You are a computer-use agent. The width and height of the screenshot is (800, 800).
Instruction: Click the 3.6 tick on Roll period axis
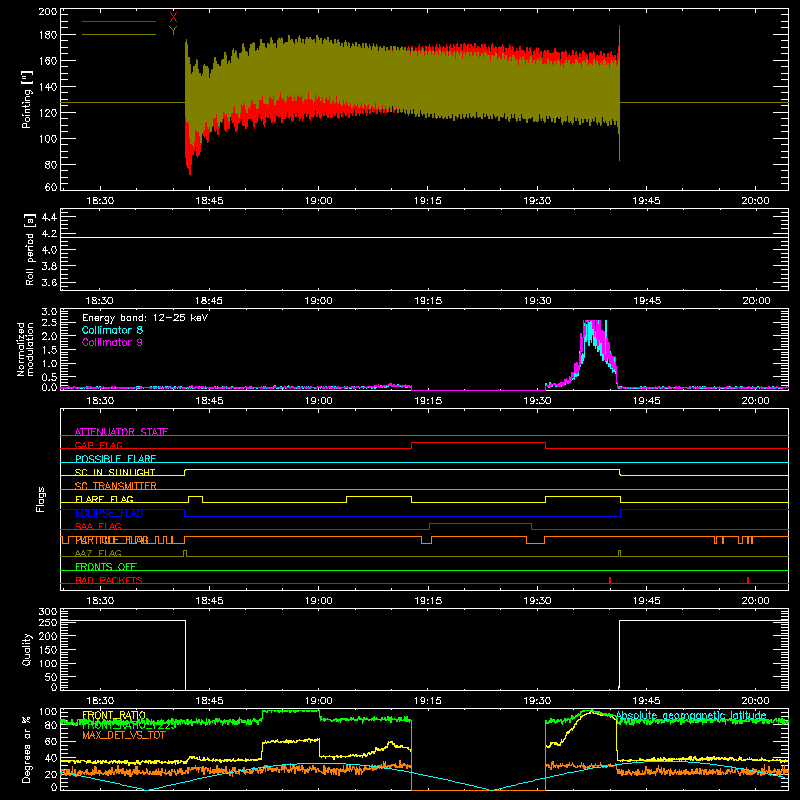(49, 282)
